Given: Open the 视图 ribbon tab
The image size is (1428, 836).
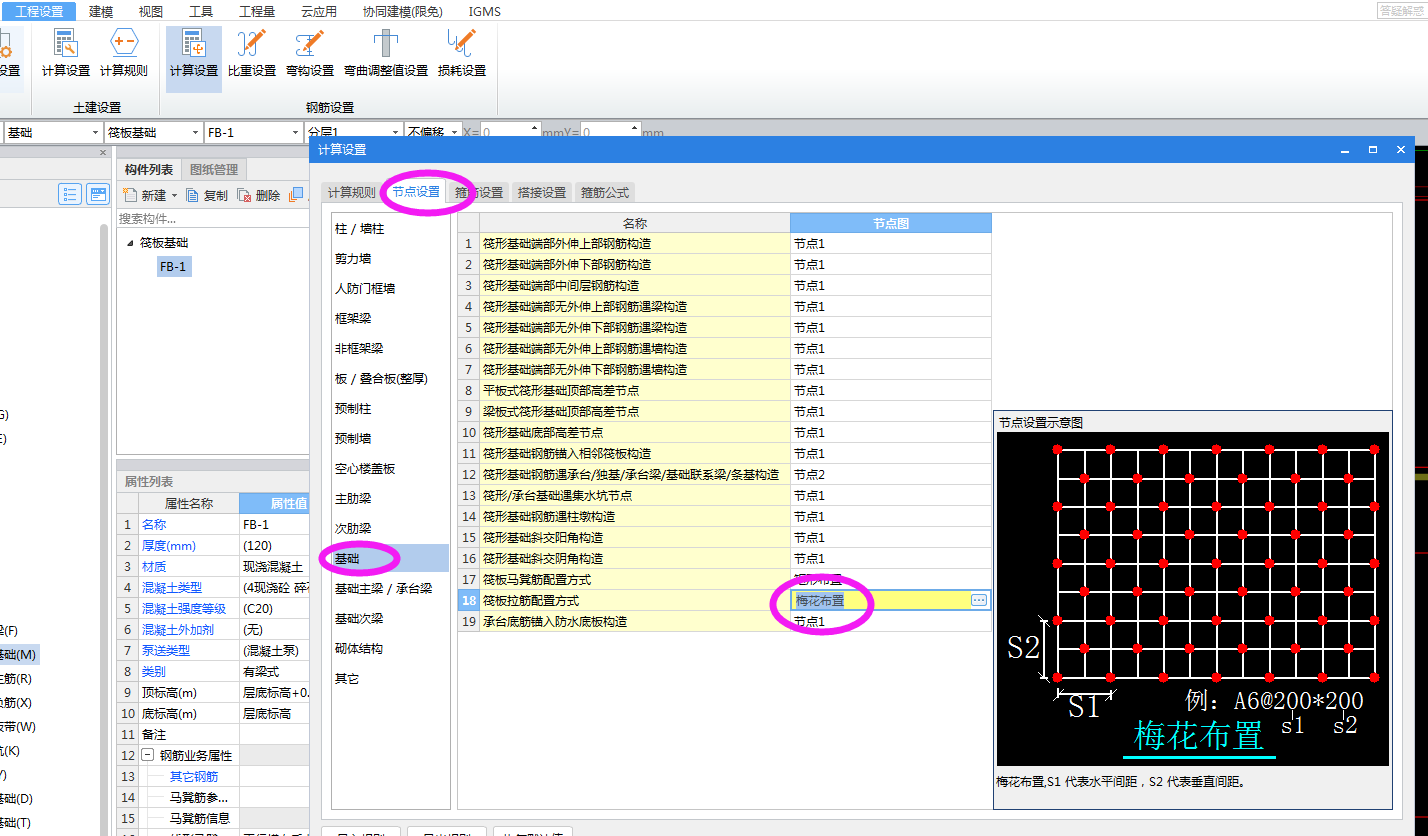Looking at the screenshot, I should pos(151,11).
